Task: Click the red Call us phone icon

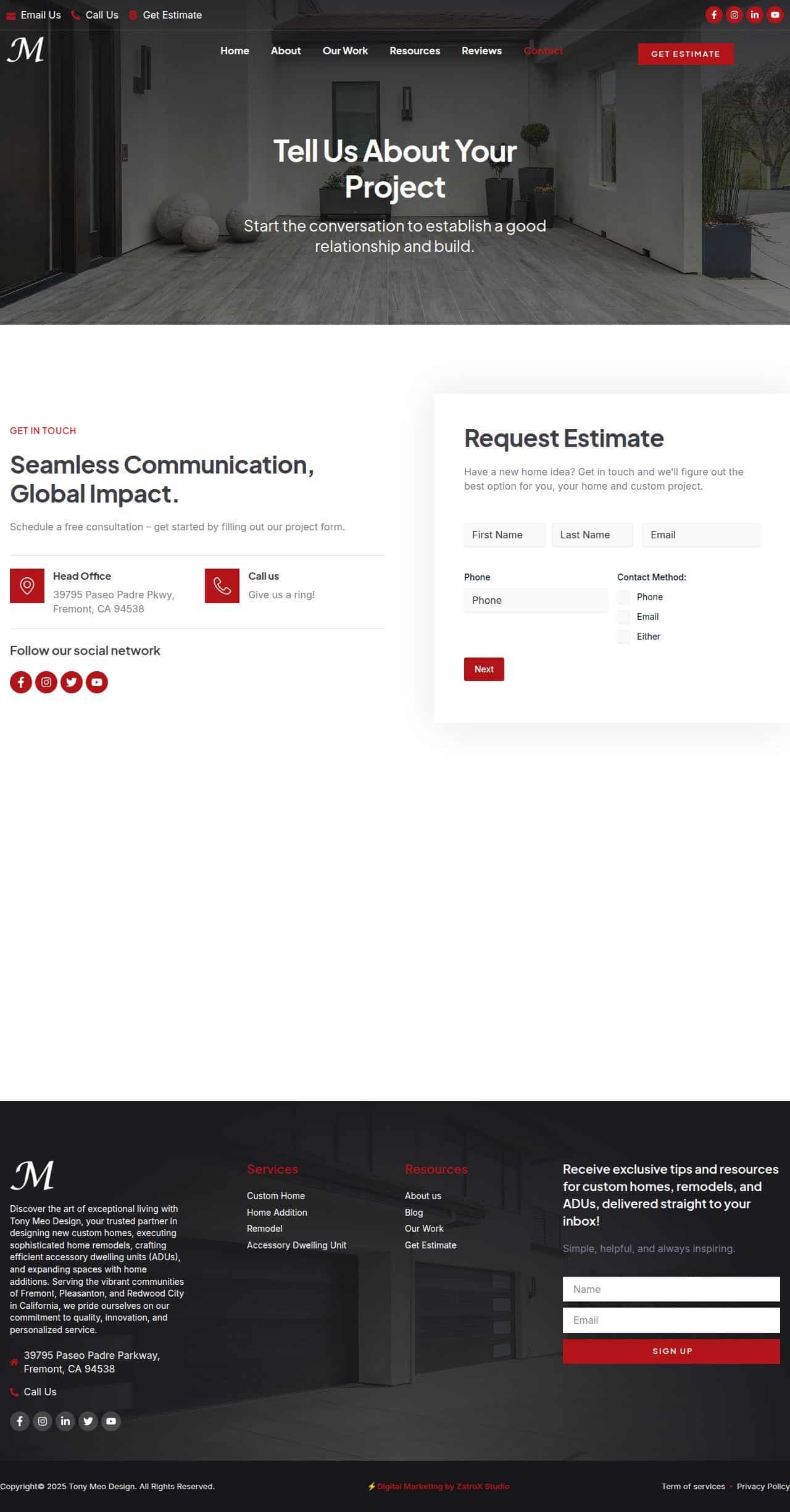Action: (222, 585)
